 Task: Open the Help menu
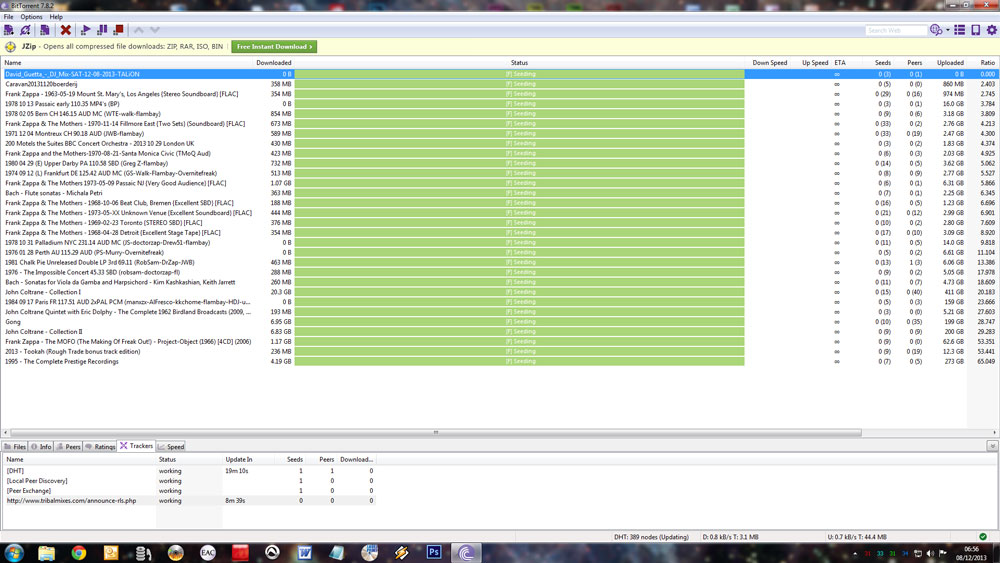(x=56, y=17)
